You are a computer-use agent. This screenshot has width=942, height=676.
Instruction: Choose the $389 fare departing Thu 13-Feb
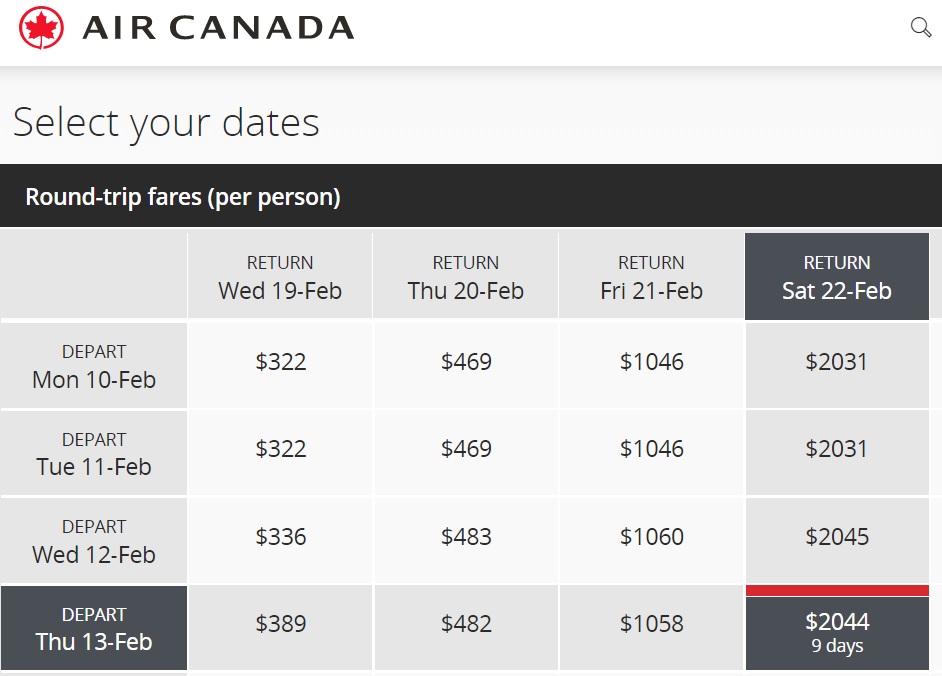tap(281, 628)
